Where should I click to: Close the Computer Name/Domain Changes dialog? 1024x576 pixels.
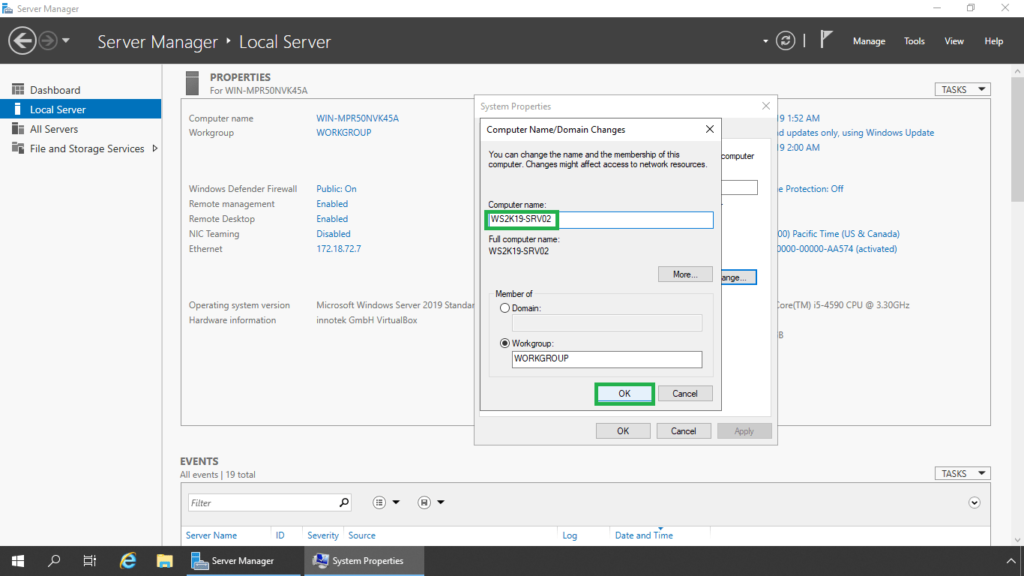click(x=709, y=129)
